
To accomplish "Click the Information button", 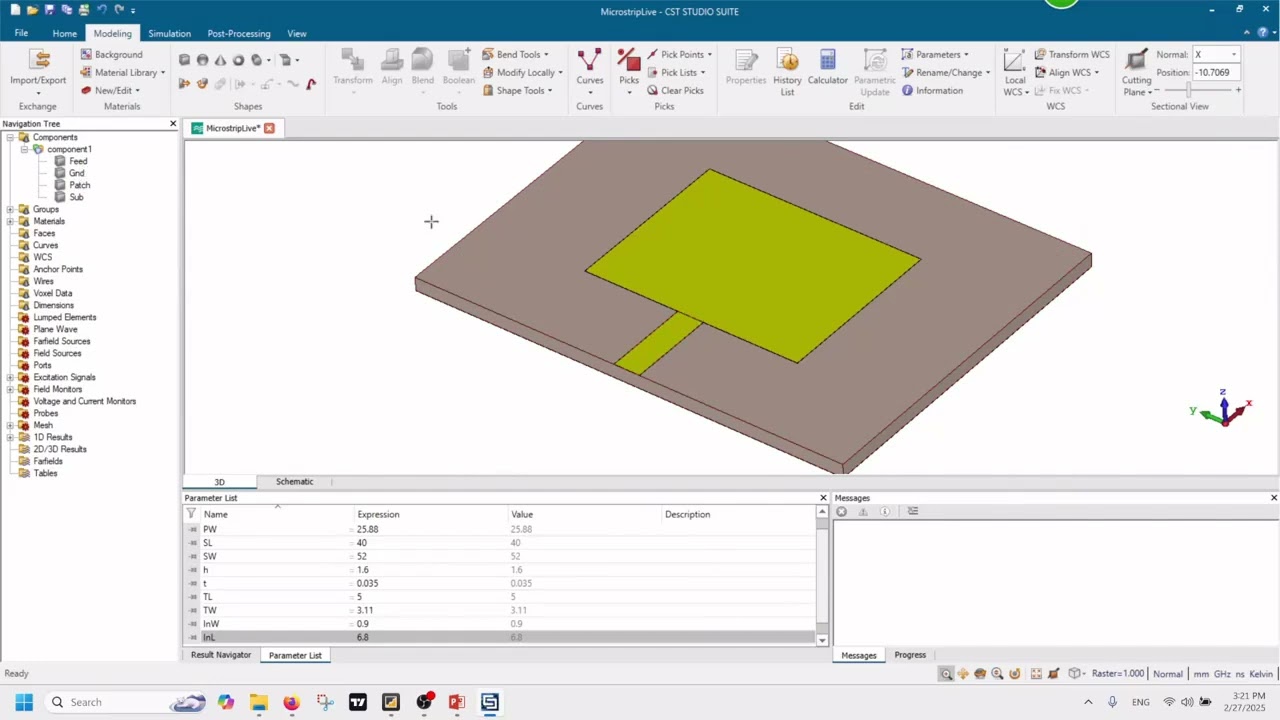I will [932, 90].
